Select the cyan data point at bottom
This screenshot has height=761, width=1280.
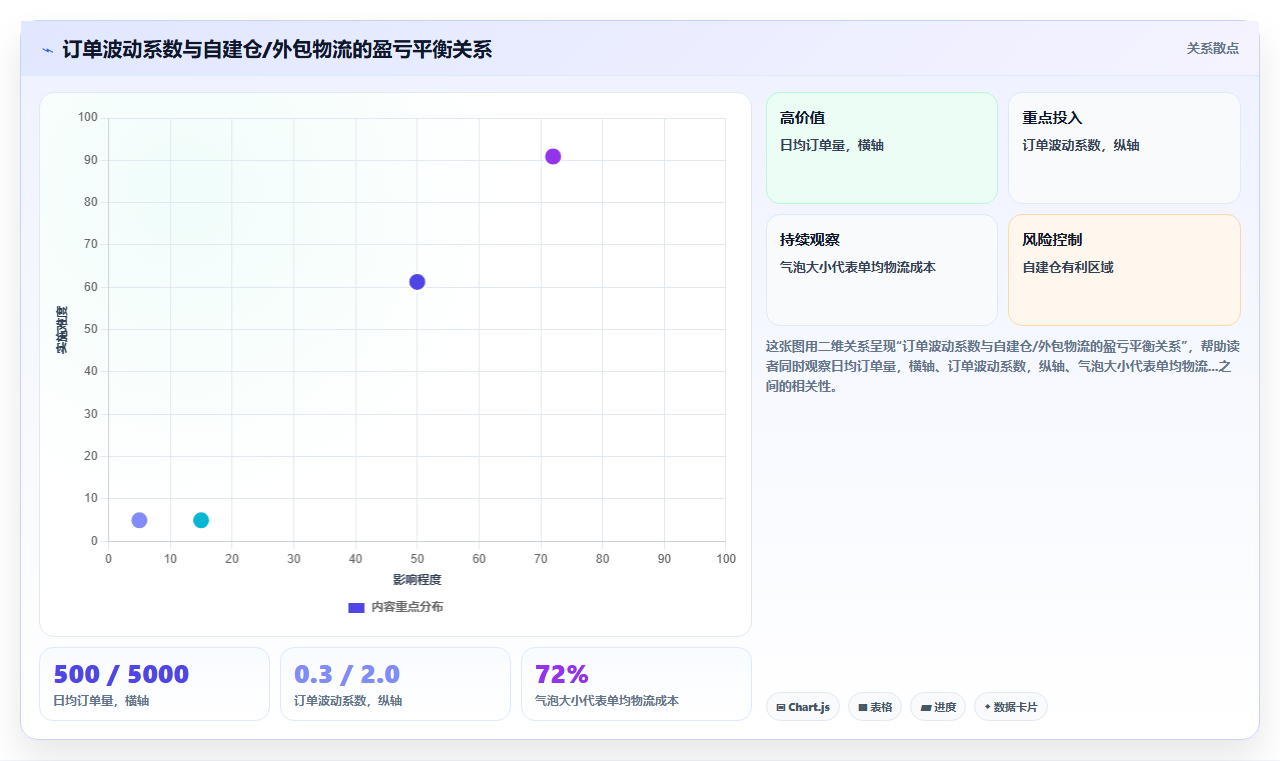(201, 520)
